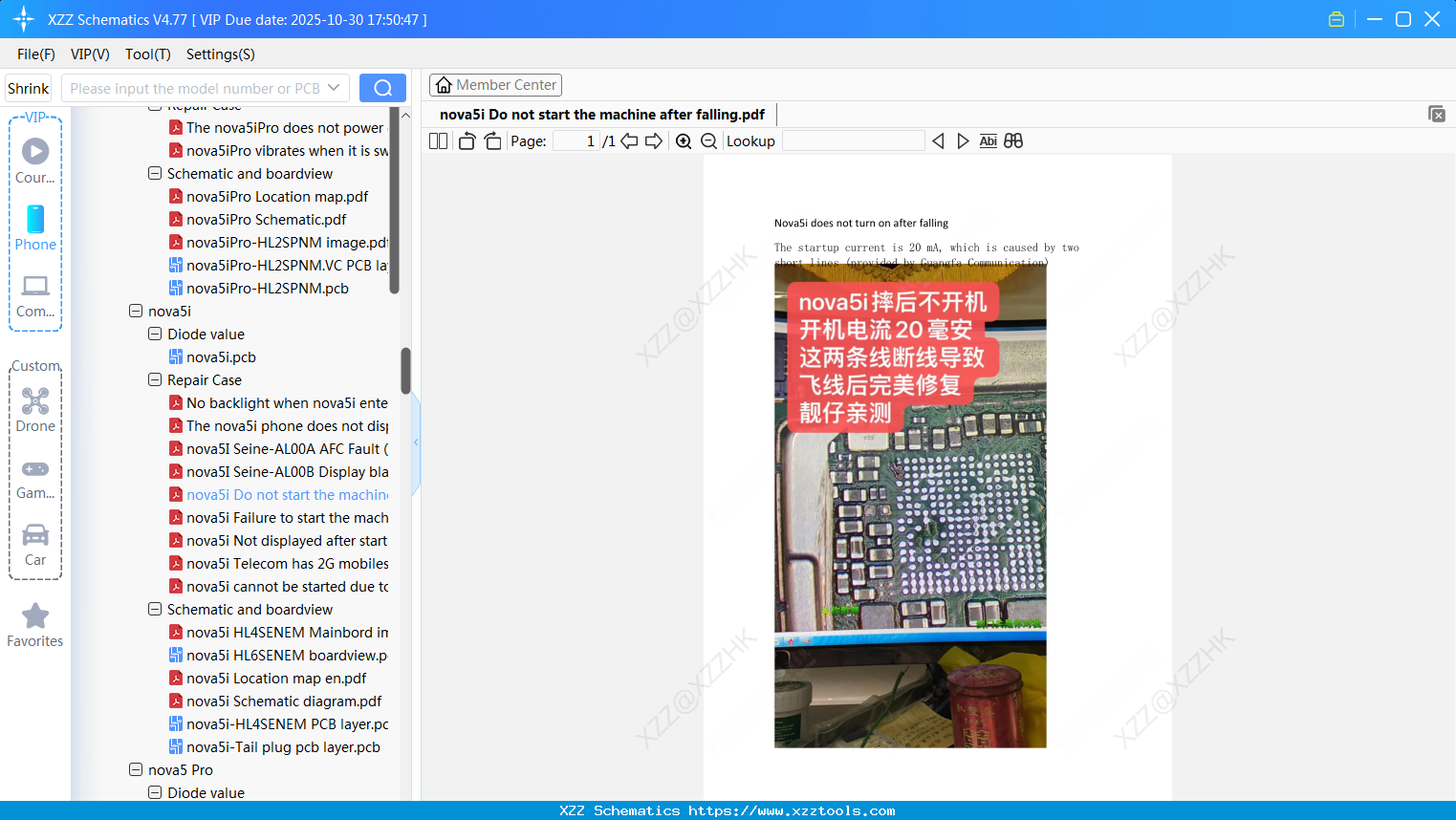Collapse nova5i Diode value node

(x=155, y=334)
